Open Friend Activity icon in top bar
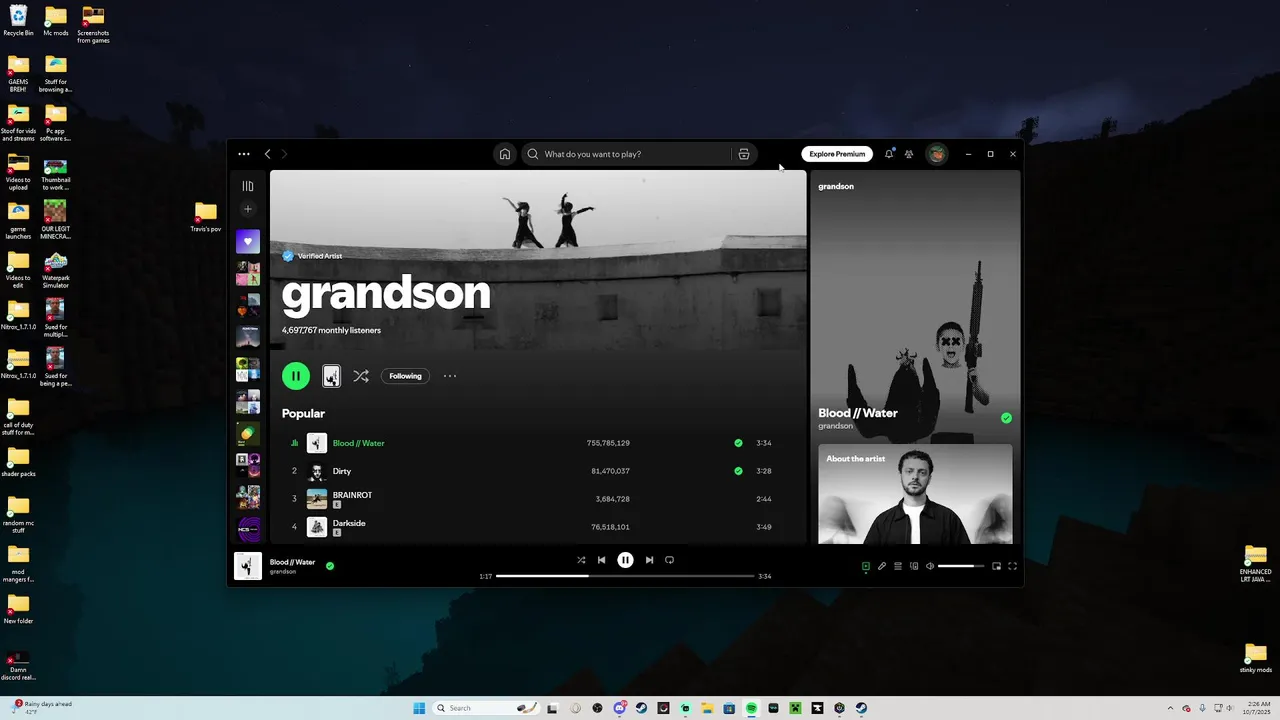1280x720 pixels. (x=909, y=154)
